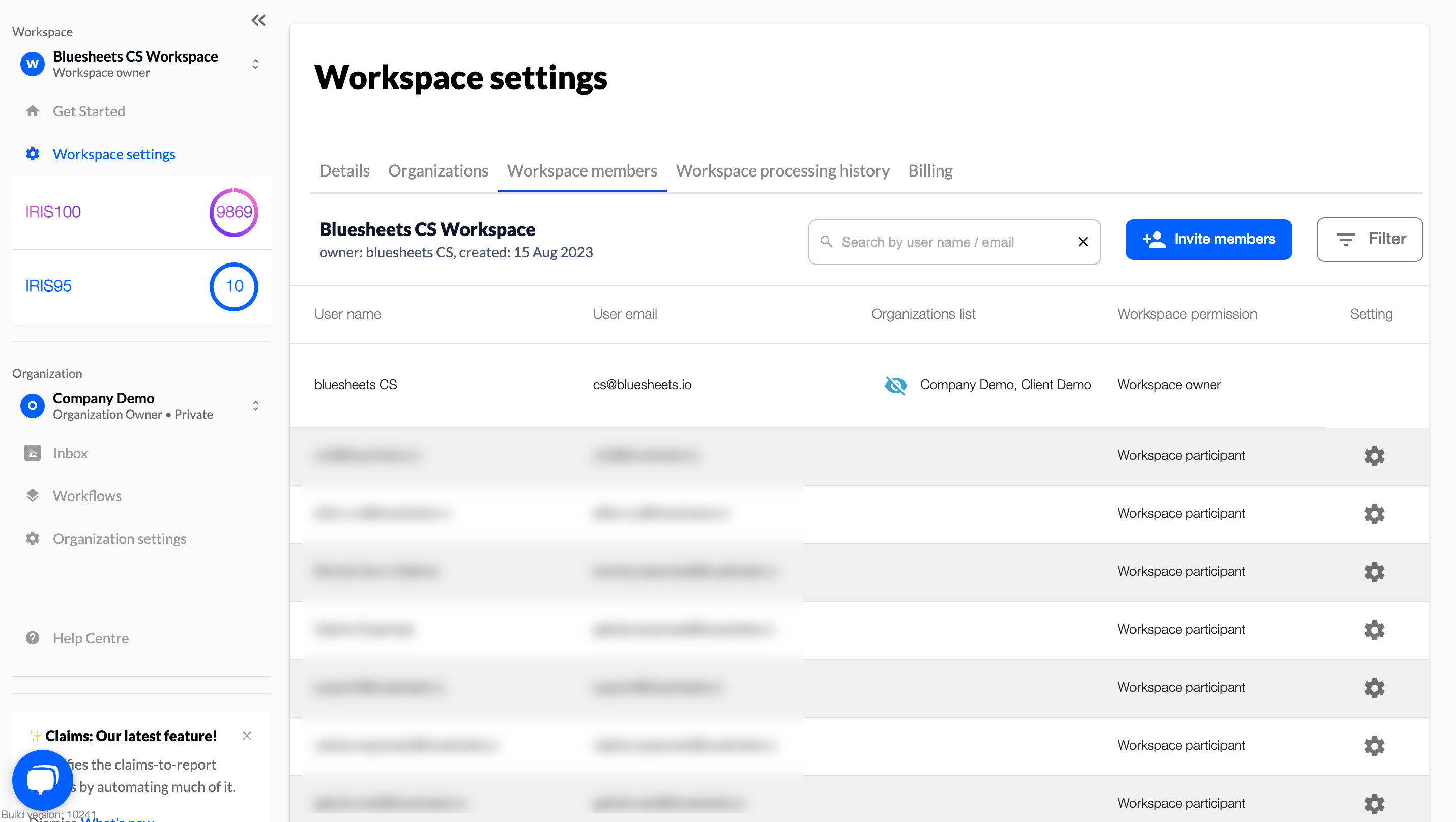Image resolution: width=1456 pixels, height=822 pixels.
Task: Open the chat support bubble
Action: pos(42,780)
